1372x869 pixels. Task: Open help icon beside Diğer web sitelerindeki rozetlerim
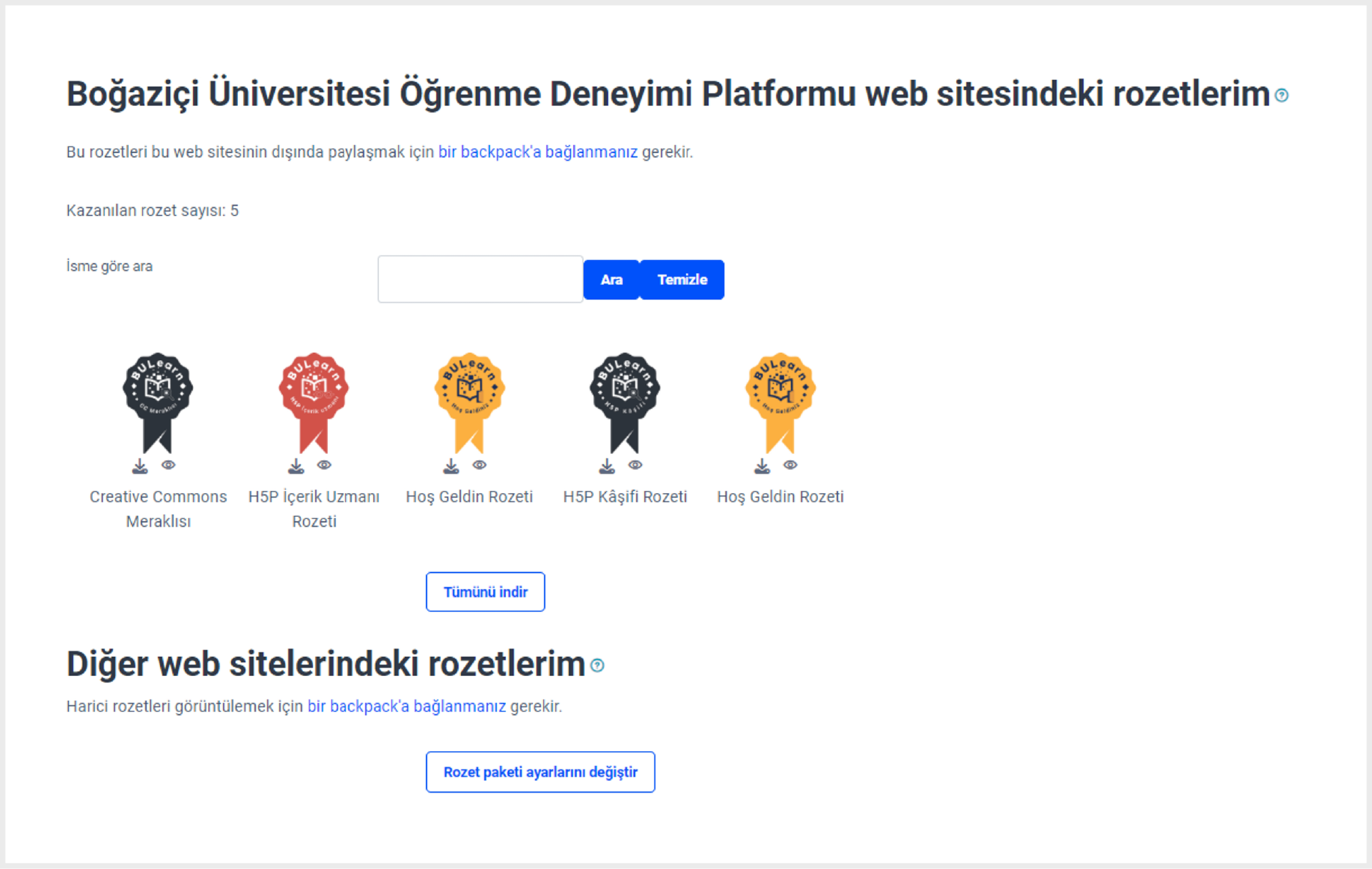(x=597, y=665)
